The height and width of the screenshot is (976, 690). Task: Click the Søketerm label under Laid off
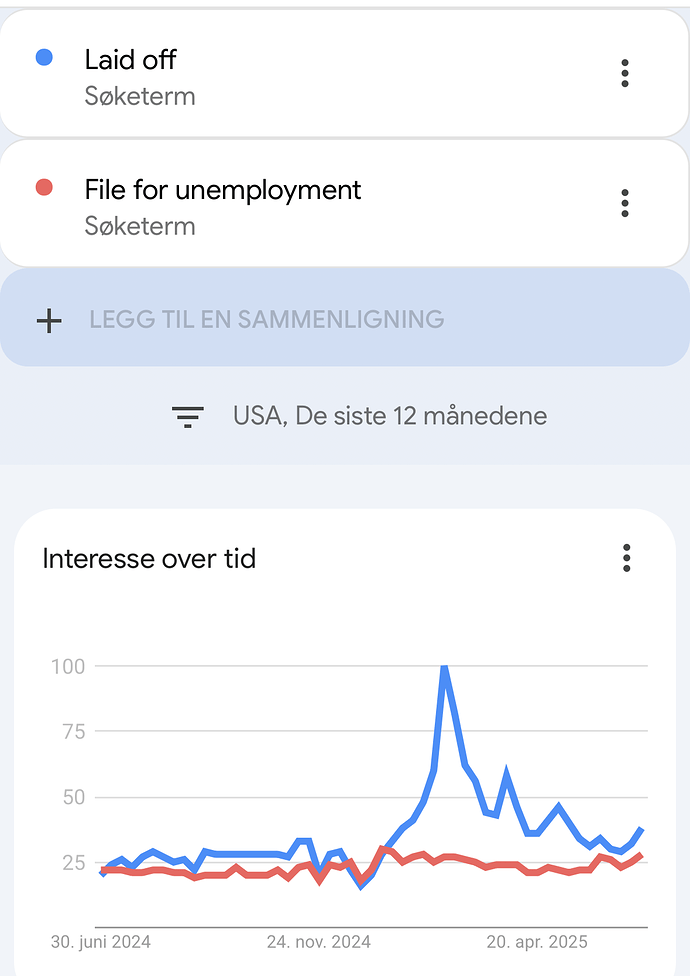click(x=140, y=96)
